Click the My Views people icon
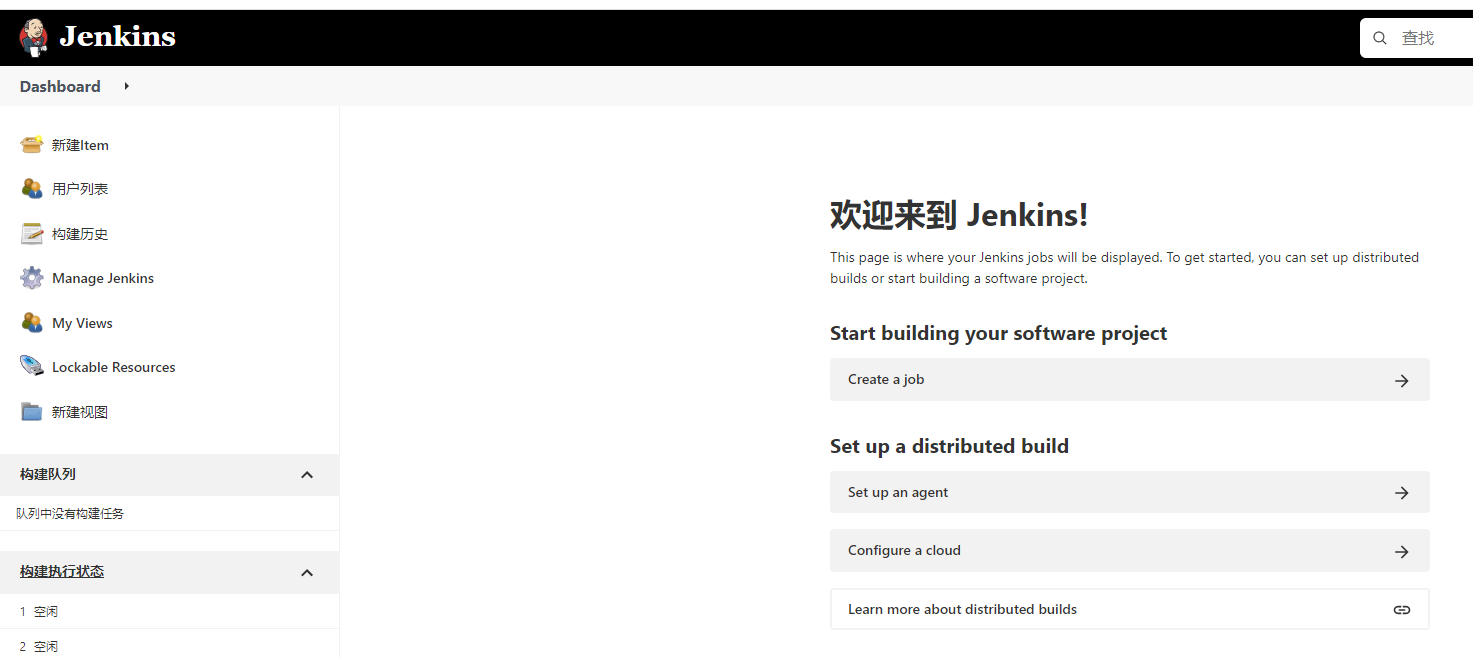Viewport: 1473px width, 658px height. click(32, 323)
